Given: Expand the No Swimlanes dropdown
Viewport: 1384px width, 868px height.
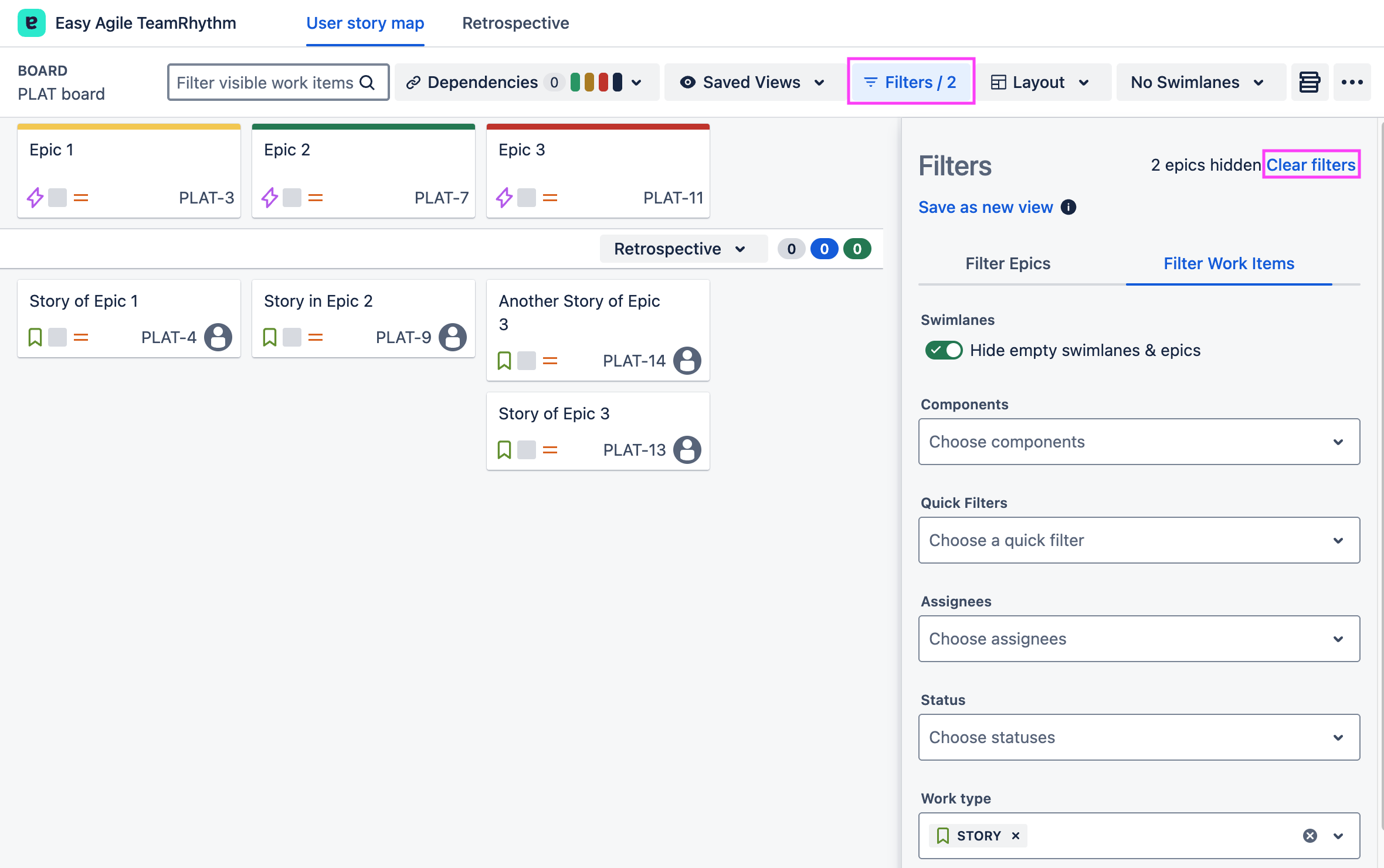Looking at the screenshot, I should pyautogui.click(x=1196, y=82).
